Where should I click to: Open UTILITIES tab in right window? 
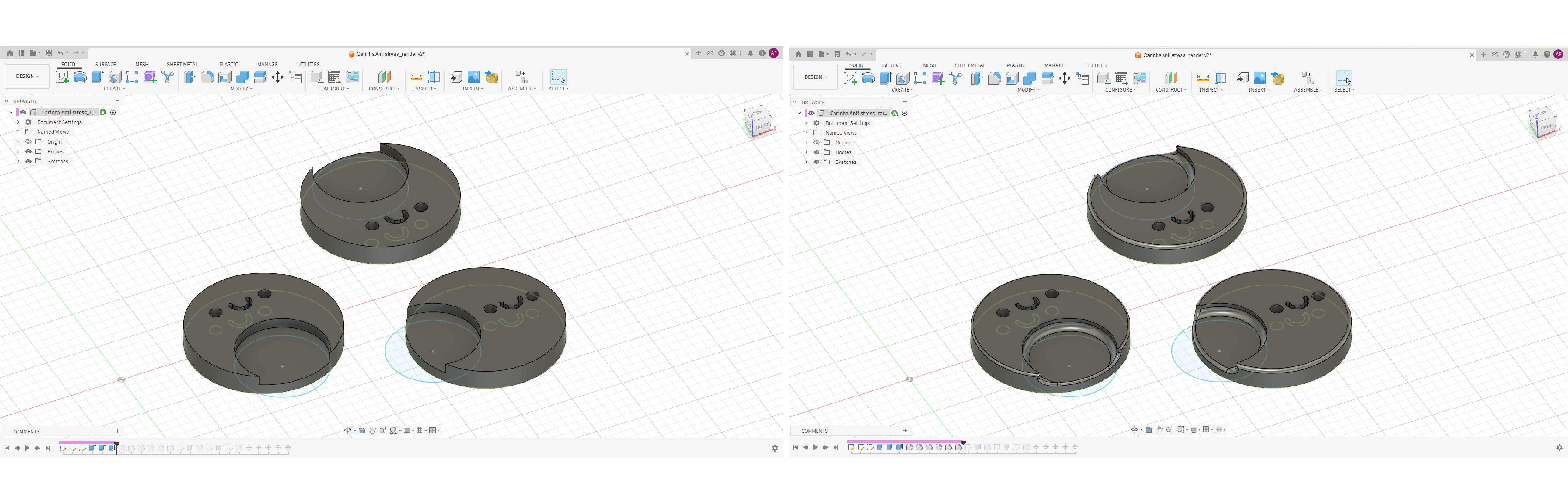click(x=1096, y=65)
